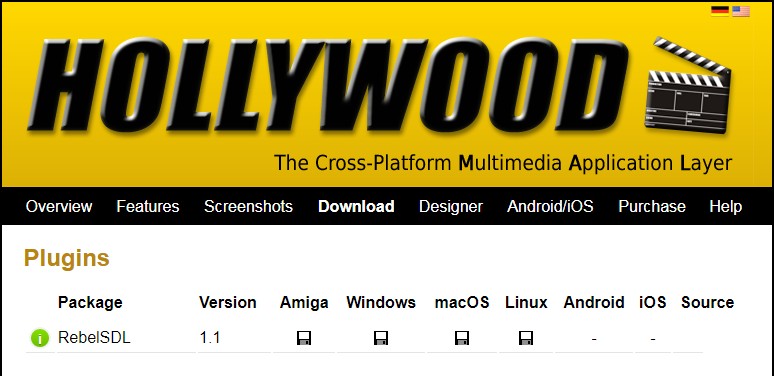774x376 pixels.
Task: Open the Purchase page
Action: pos(652,206)
